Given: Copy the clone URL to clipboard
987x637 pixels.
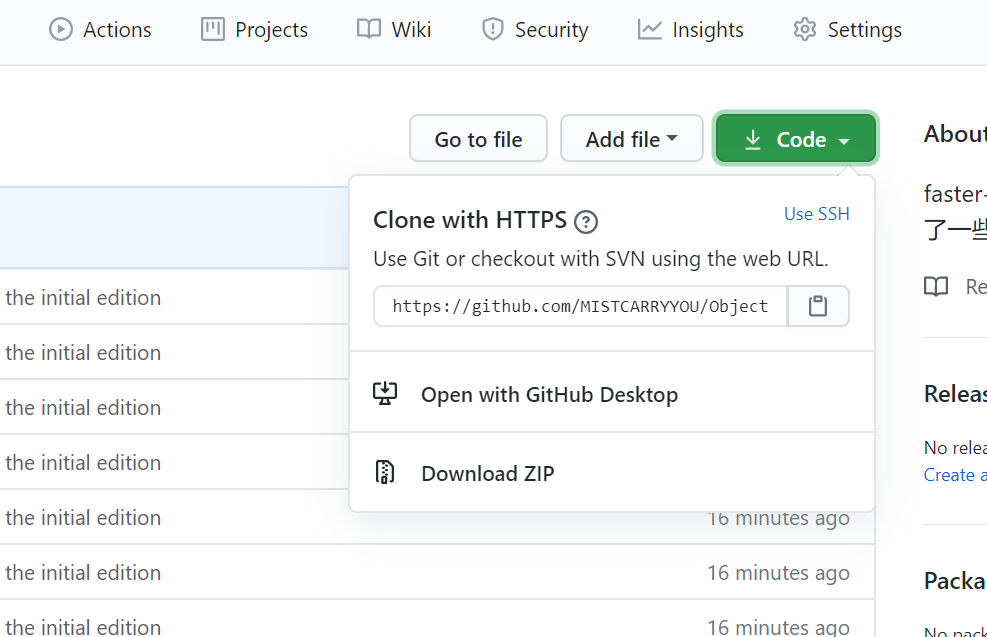Looking at the screenshot, I should (x=818, y=306).
